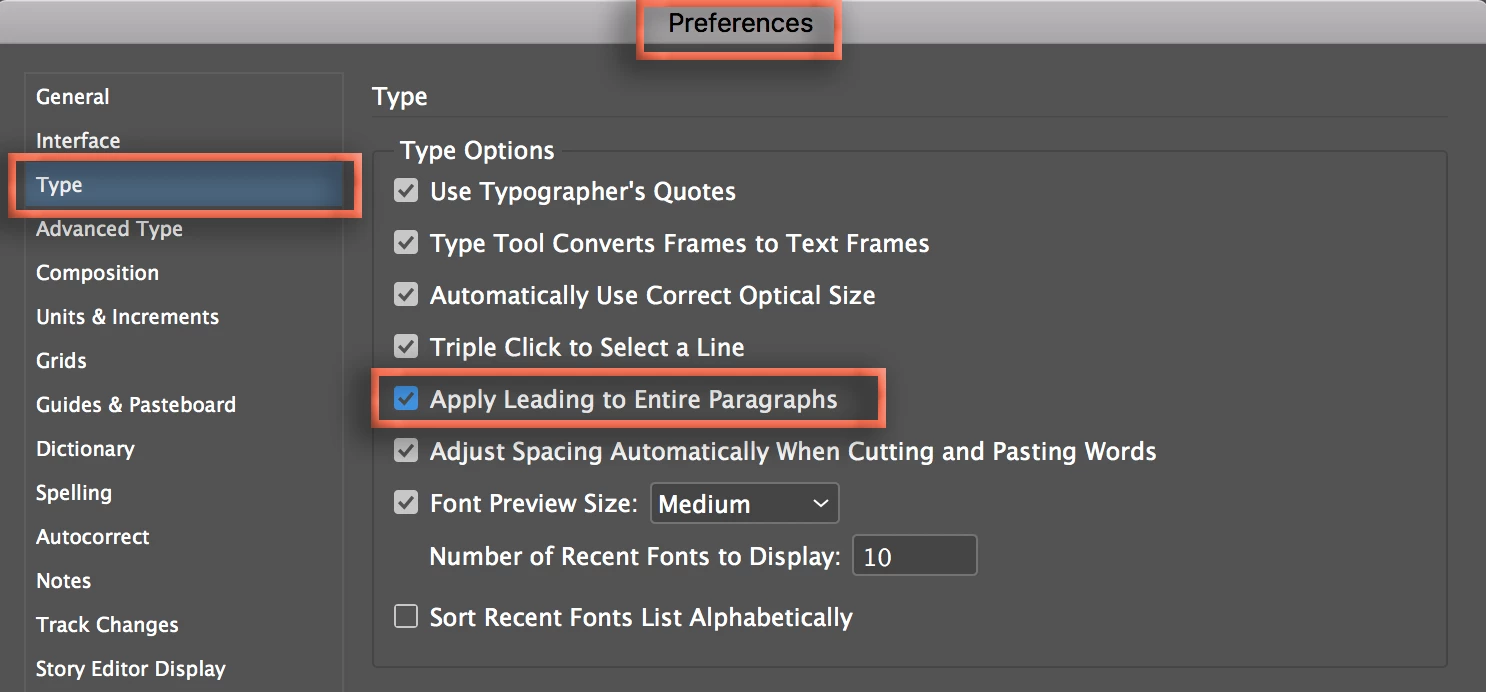Open Spelling preferences

(x=74, y=493)
